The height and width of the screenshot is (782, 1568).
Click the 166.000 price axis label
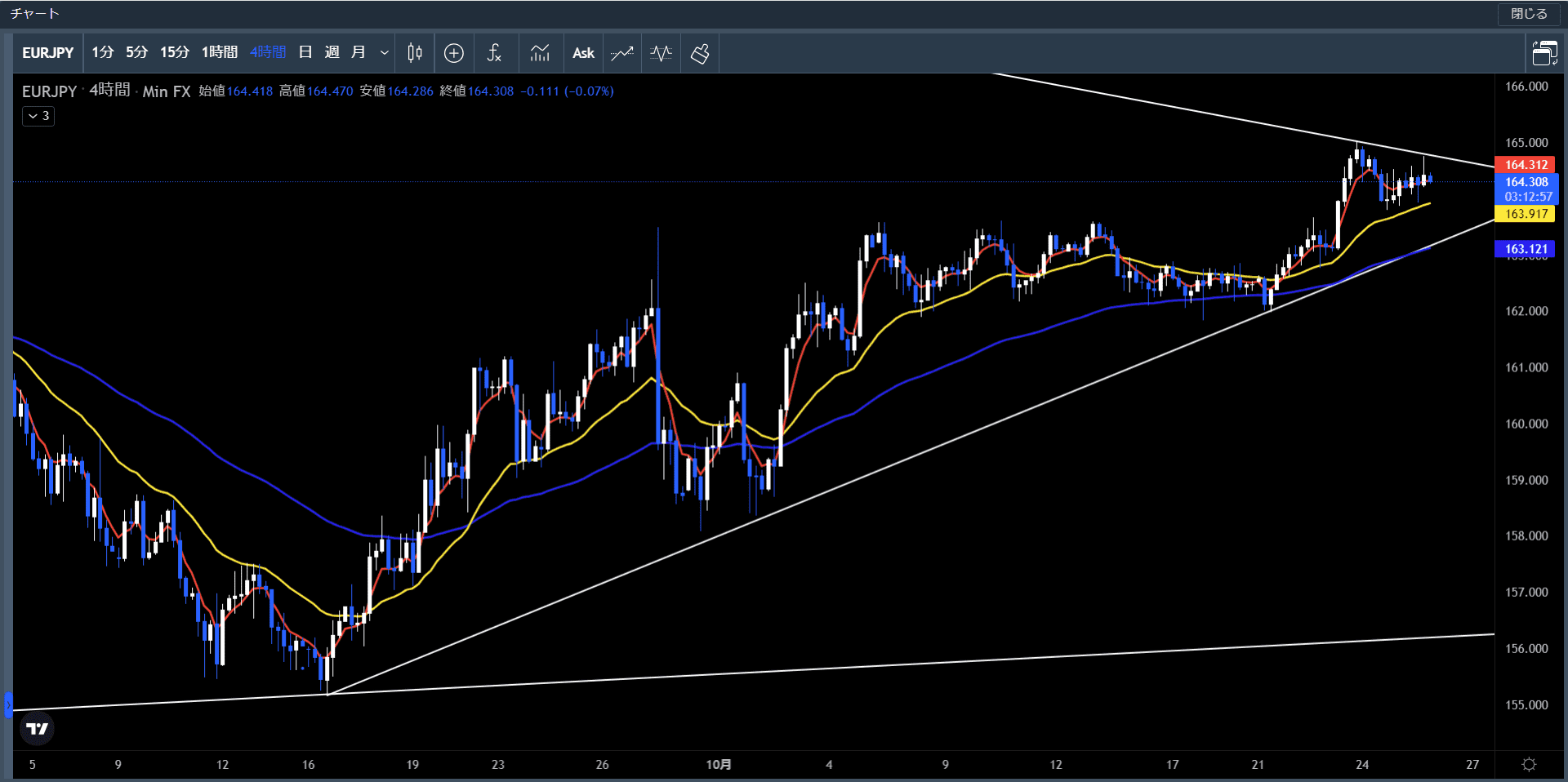click(x=1526, y=87)
